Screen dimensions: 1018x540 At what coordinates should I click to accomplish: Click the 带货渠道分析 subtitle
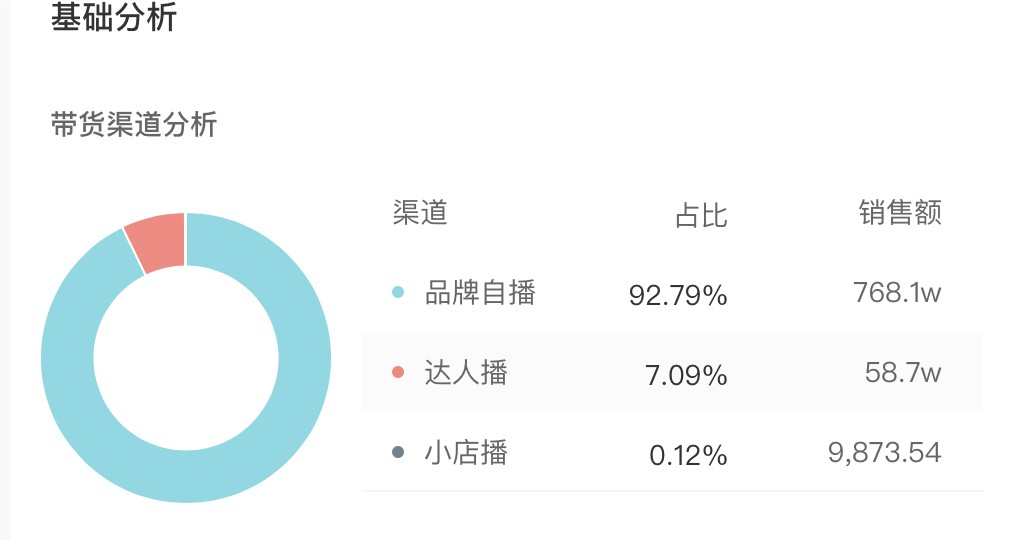(x=134, y=124)
